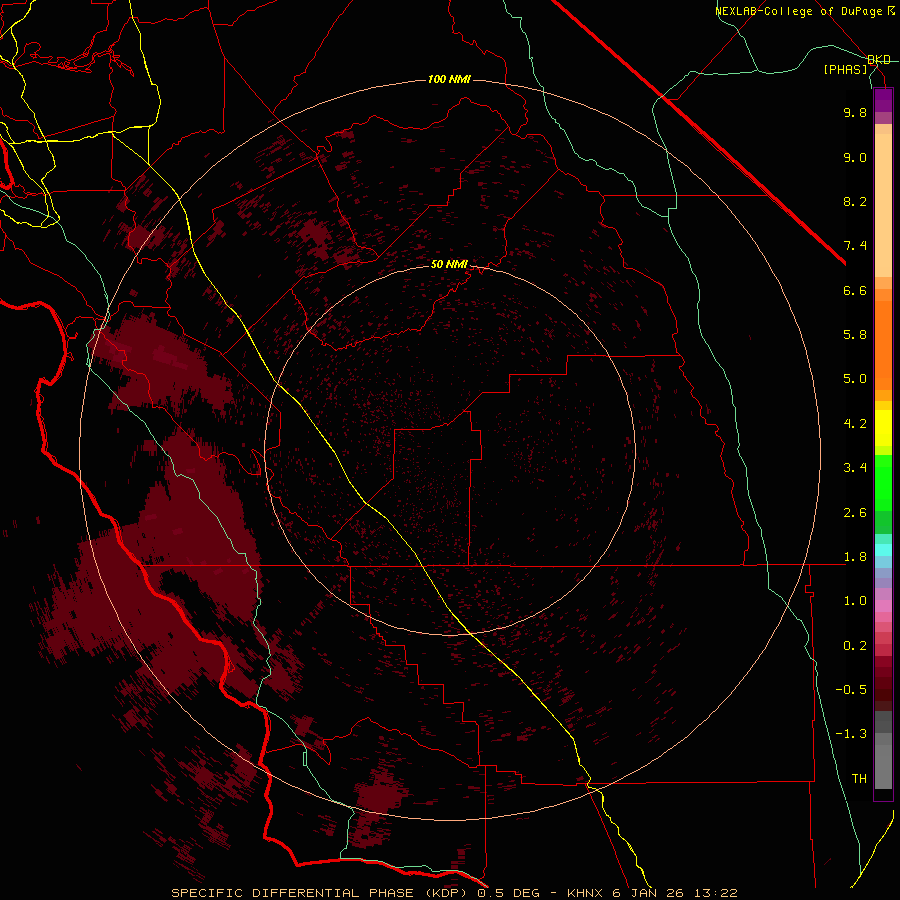
Task: Click the 4.2 legend value
Action: (x=855, y=424)
